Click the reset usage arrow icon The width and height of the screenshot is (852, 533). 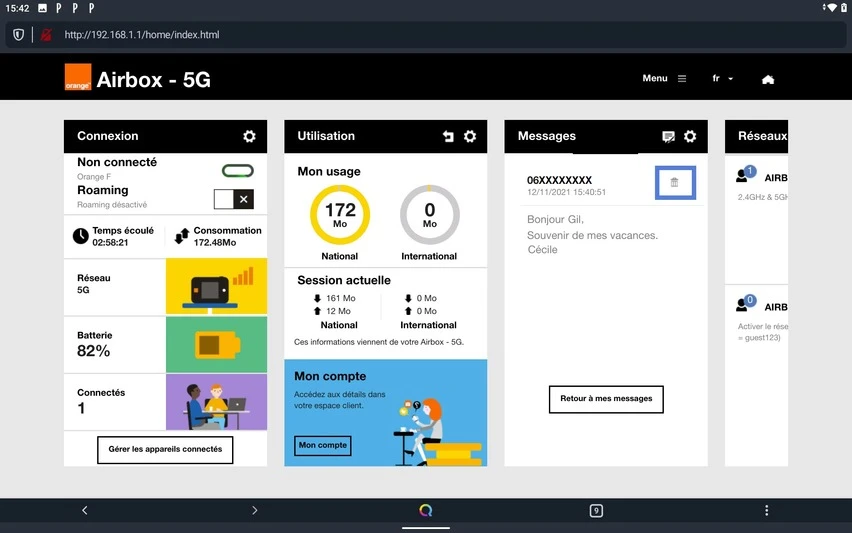click(448, 136)
